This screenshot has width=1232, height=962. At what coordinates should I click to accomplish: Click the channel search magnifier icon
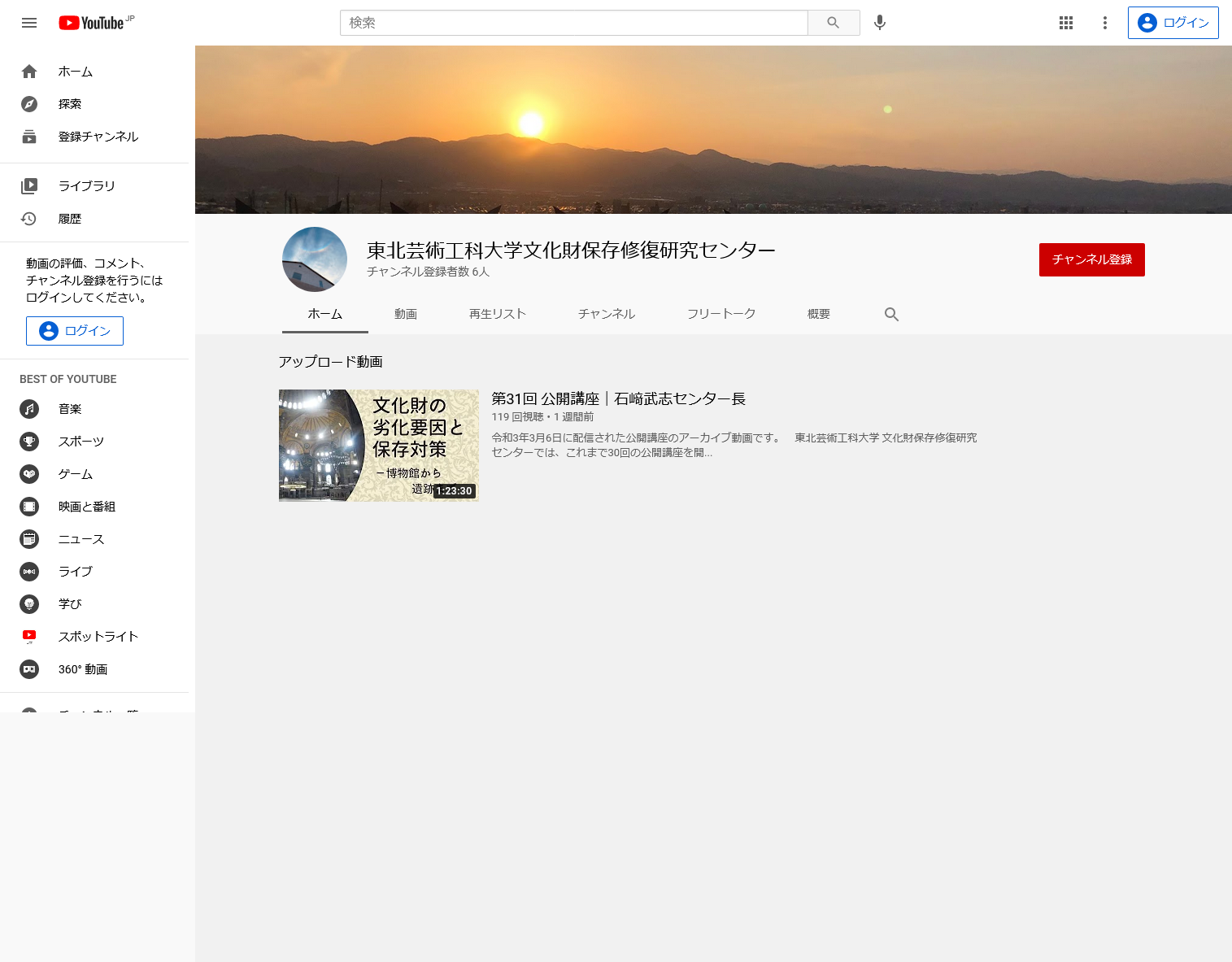(x=892, y=315)
